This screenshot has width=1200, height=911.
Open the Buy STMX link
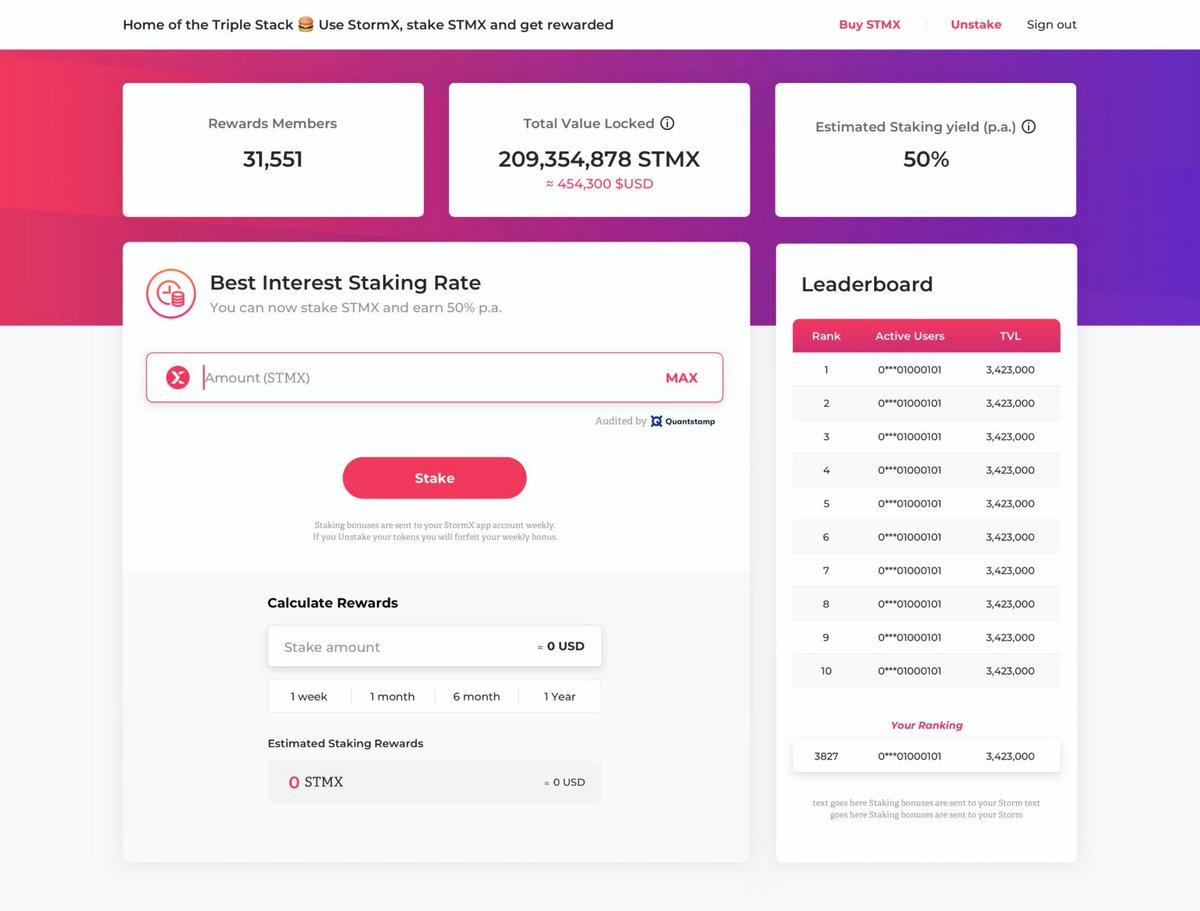point(869,24)
